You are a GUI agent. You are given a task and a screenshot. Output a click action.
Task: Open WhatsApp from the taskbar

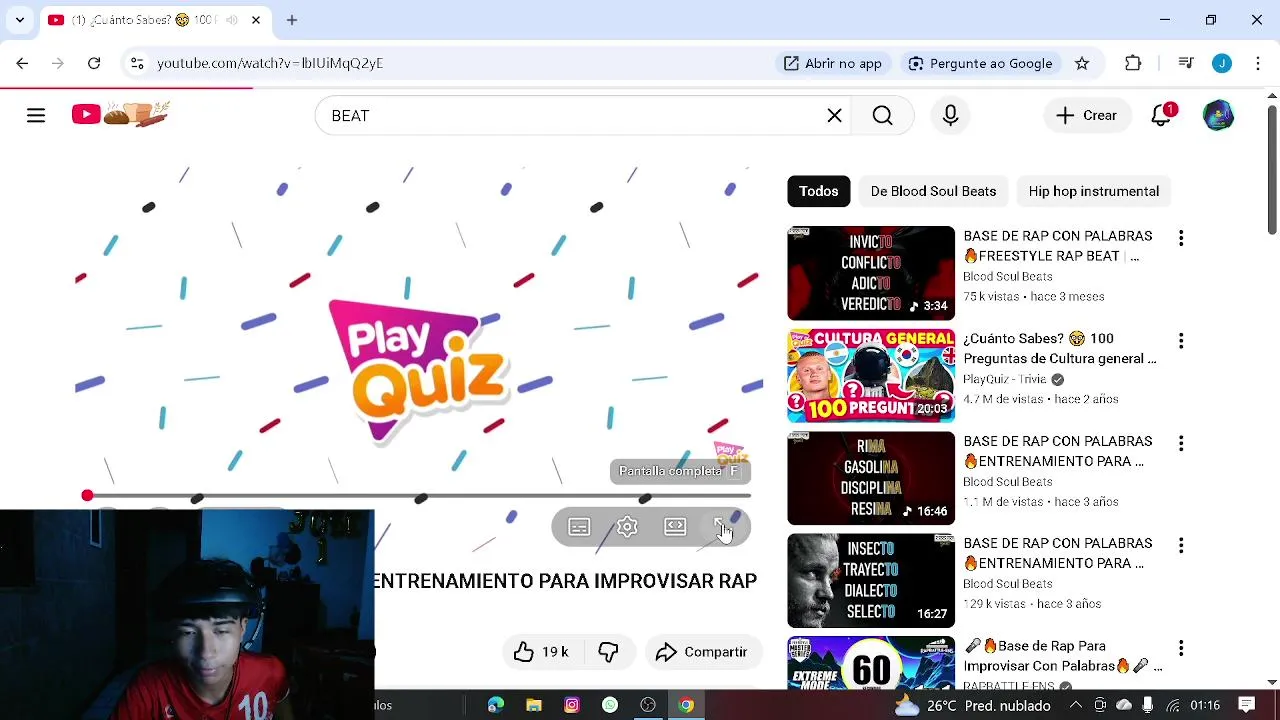point(610,705)
